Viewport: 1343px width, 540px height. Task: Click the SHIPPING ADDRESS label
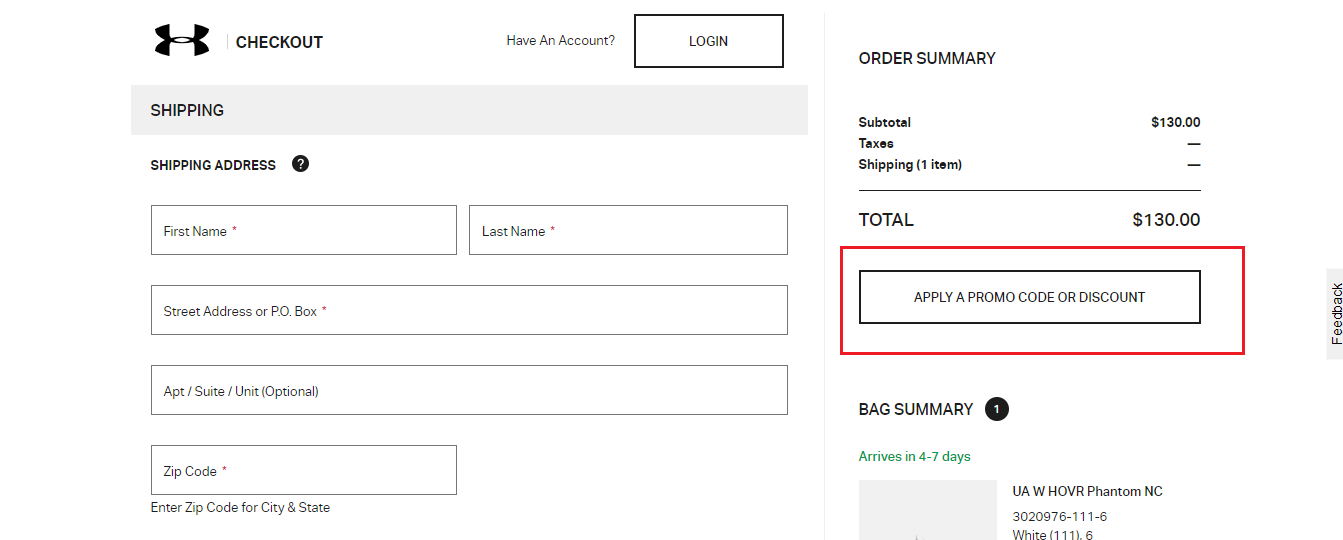pyautogui.click(x=213, y=165)
